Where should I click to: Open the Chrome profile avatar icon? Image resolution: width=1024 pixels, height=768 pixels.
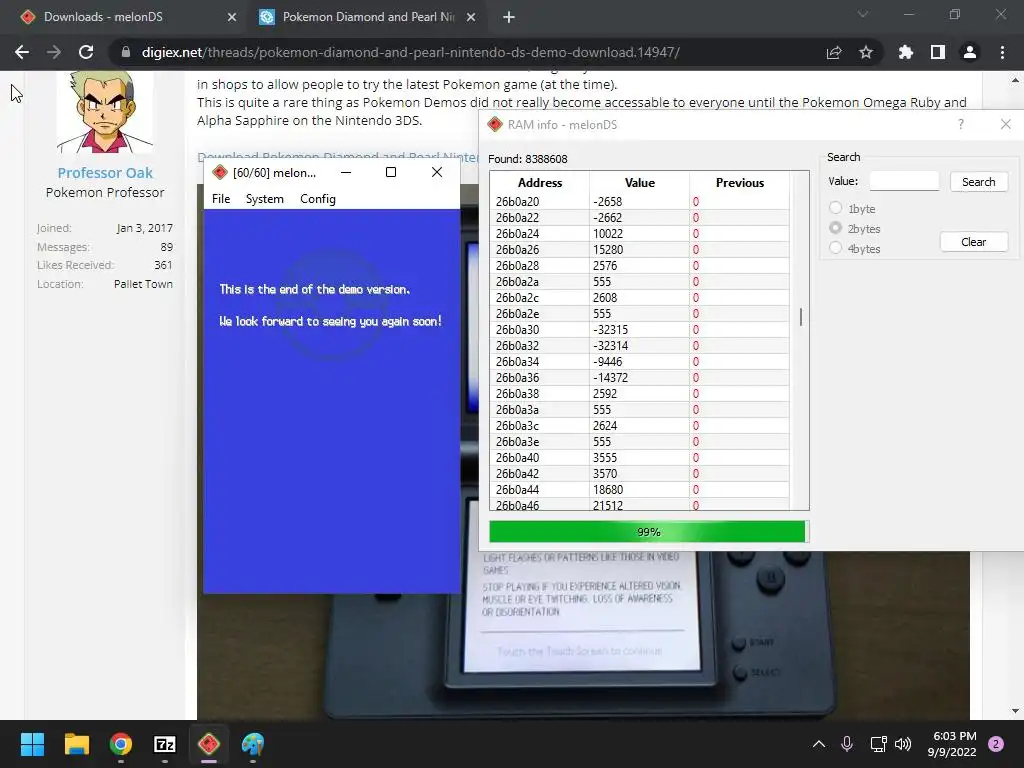(x=970, y=52)
